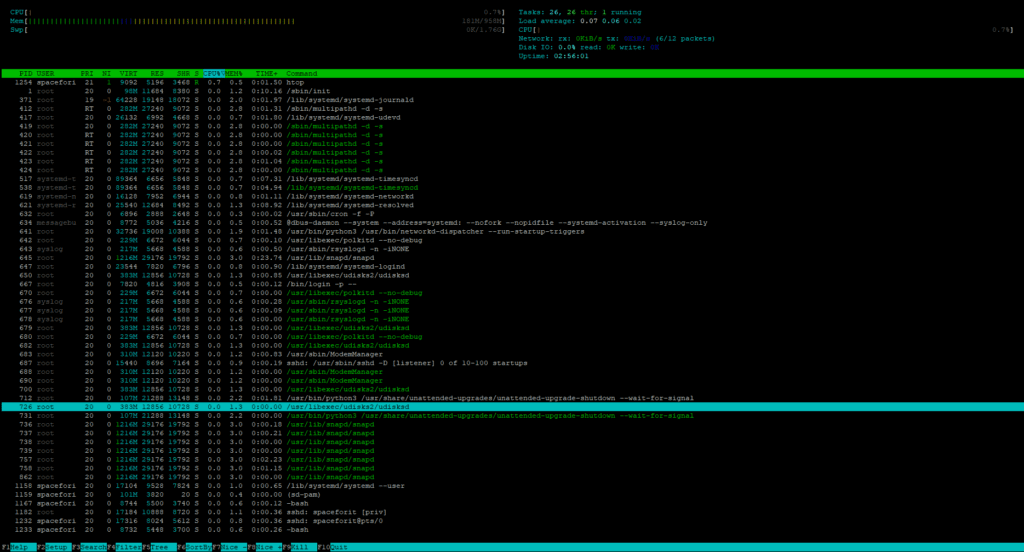The height and width of the screenshot is (552, 1024).
Task: Select the dbus-daemon row PID 634
Action: 512,223
